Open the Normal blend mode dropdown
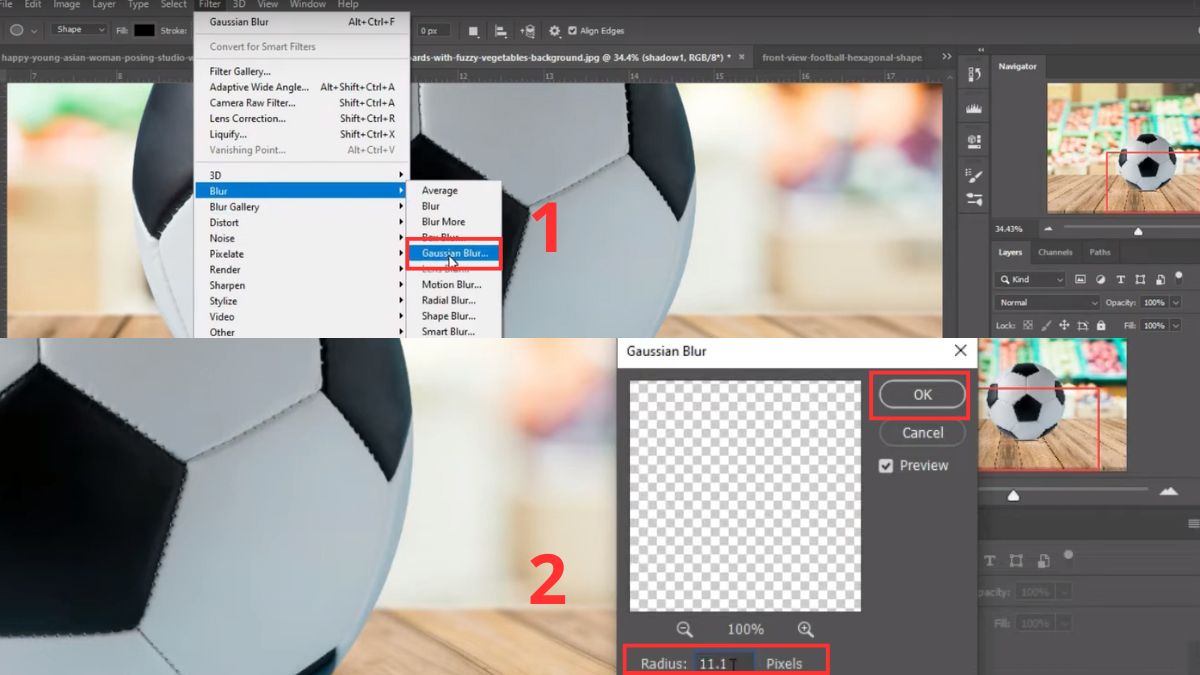Image resolution: width=1200 pixels, height=675 pixels. click(1048, 302)
